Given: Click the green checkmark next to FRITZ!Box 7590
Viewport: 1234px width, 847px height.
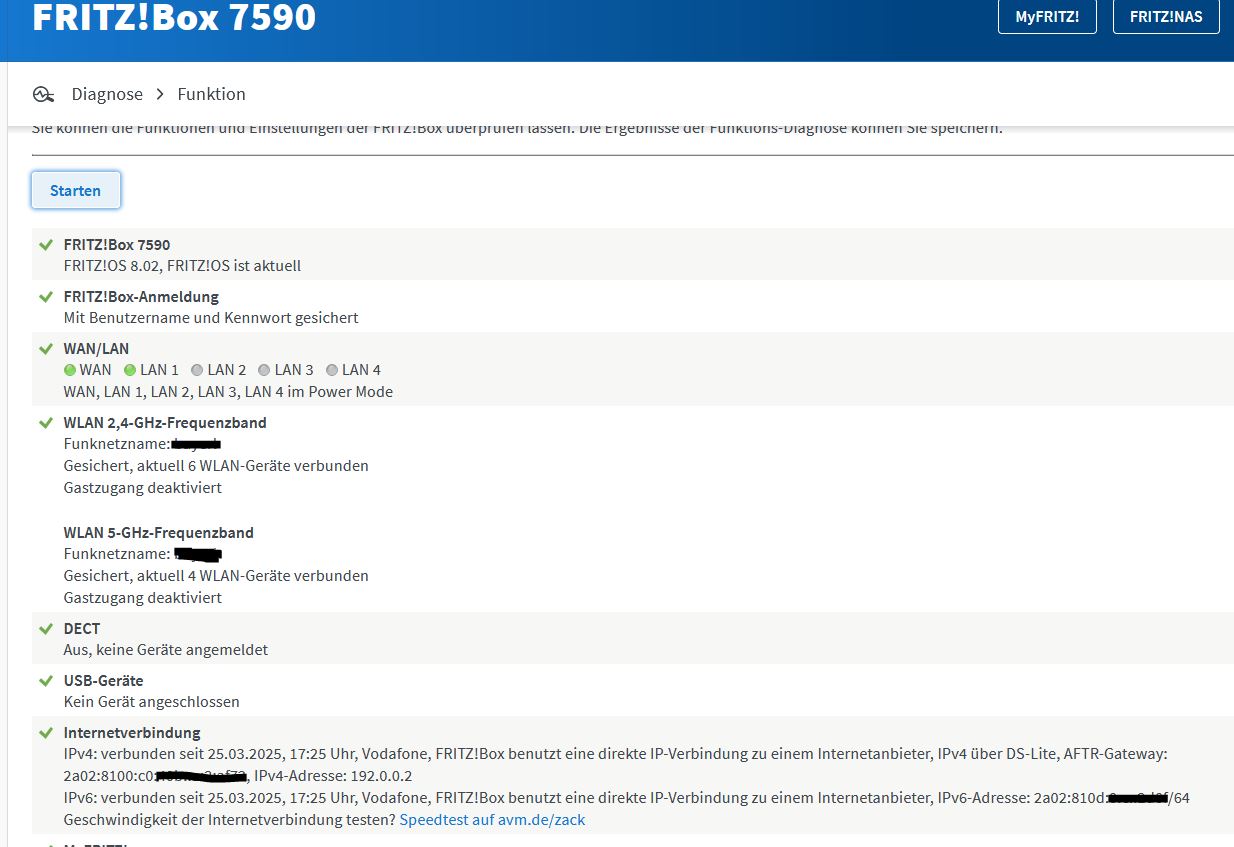Looking at the screenshot, I should 45,245.
